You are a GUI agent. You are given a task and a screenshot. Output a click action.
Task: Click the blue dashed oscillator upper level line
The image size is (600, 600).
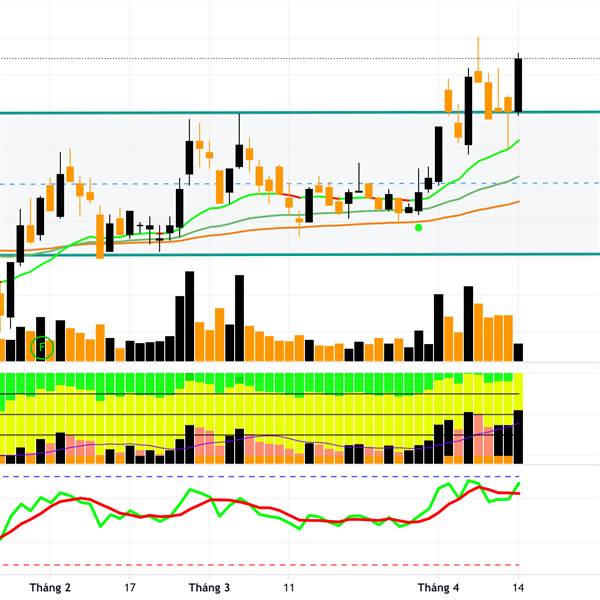tap(260, 477)
